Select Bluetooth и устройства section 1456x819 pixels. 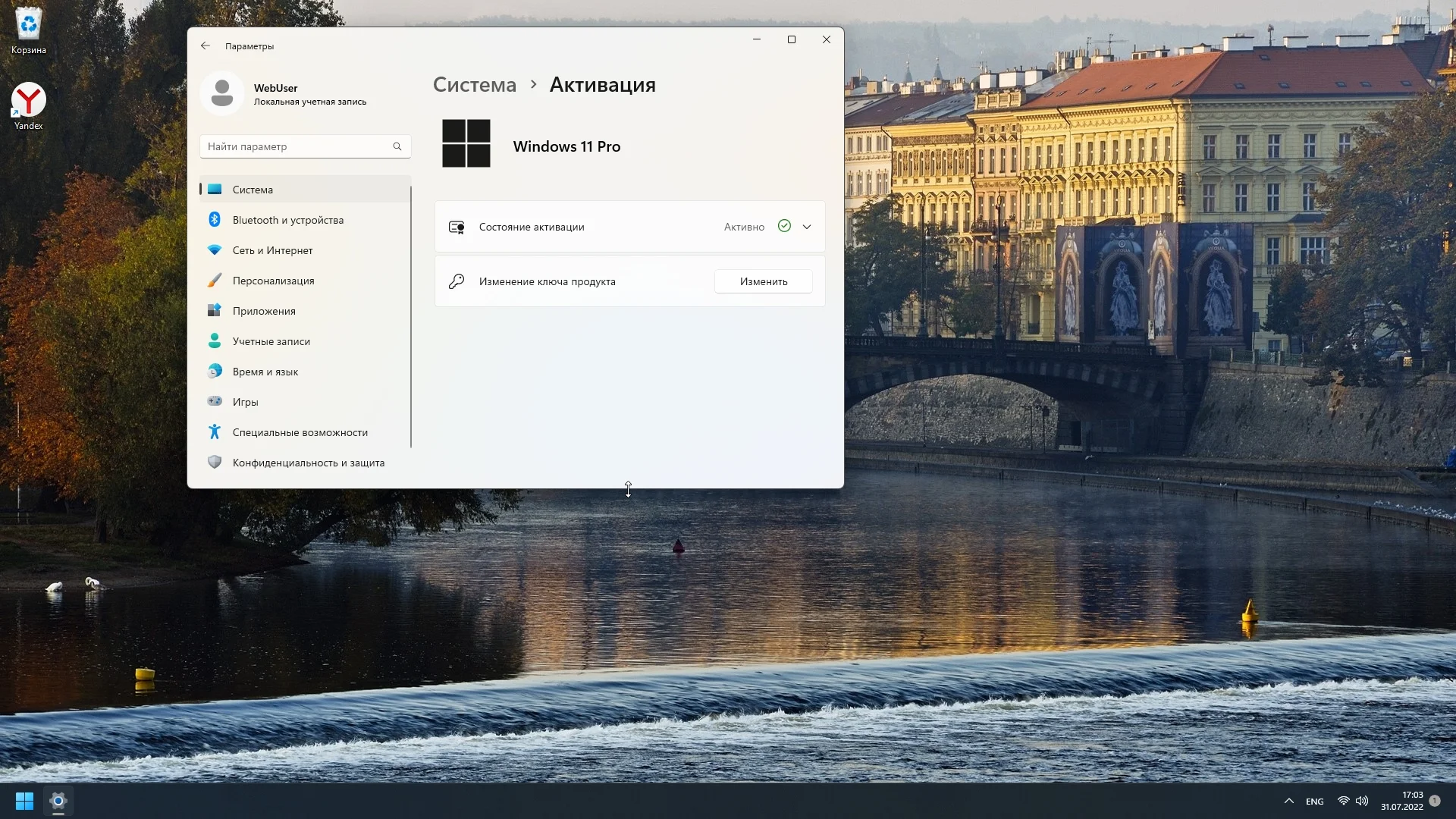288,220
